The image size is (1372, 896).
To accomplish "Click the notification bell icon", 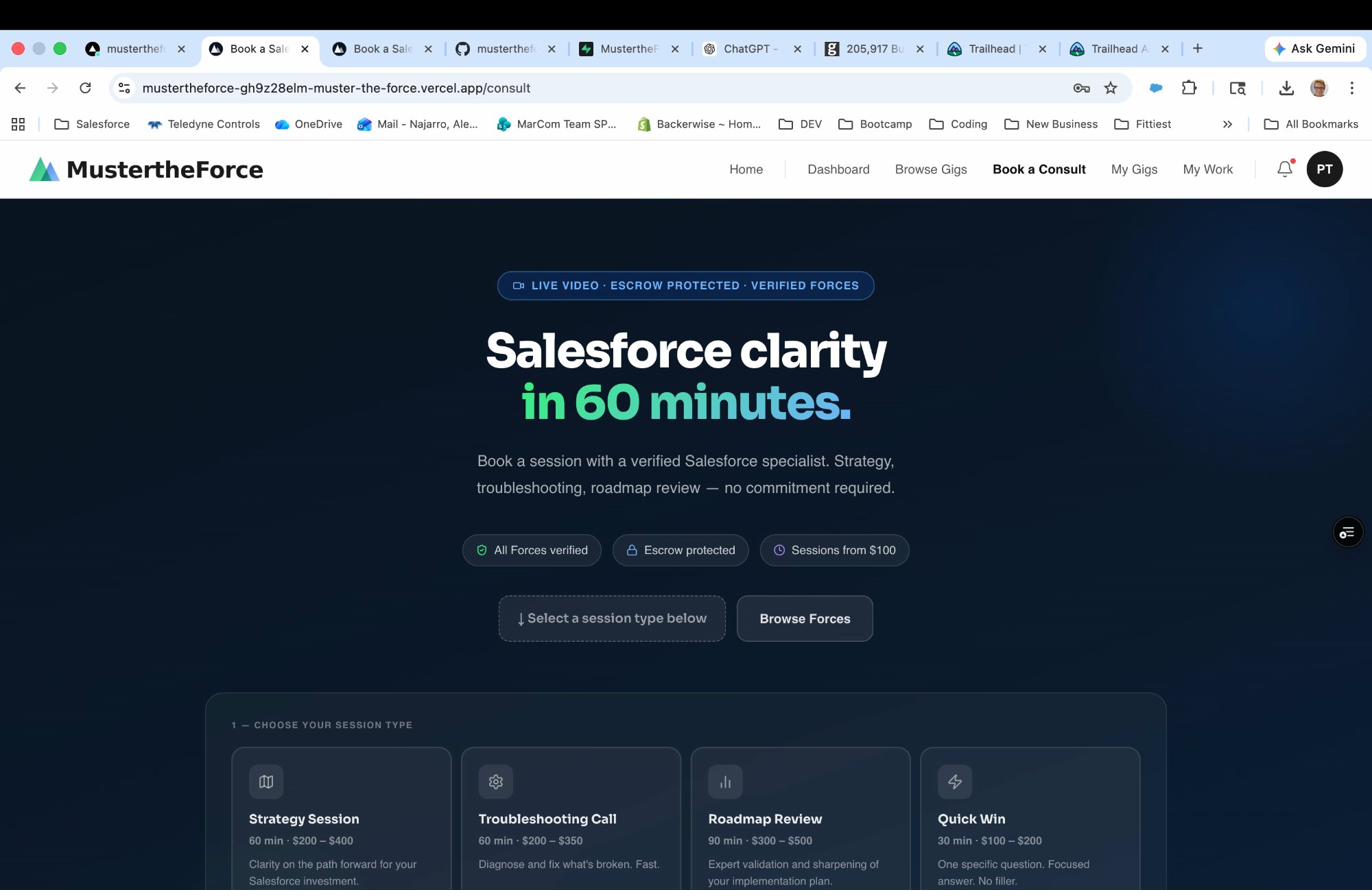I will [x=1284, y=169].
